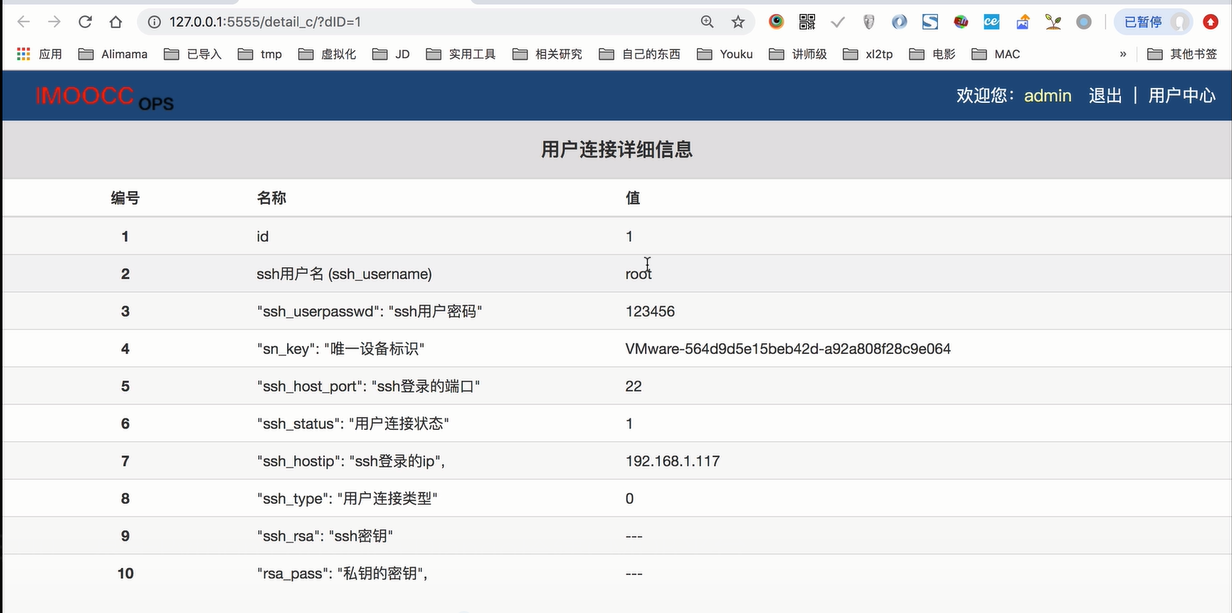
Task: Click the "rsa_pass" name cell
Action: (342, 573)
